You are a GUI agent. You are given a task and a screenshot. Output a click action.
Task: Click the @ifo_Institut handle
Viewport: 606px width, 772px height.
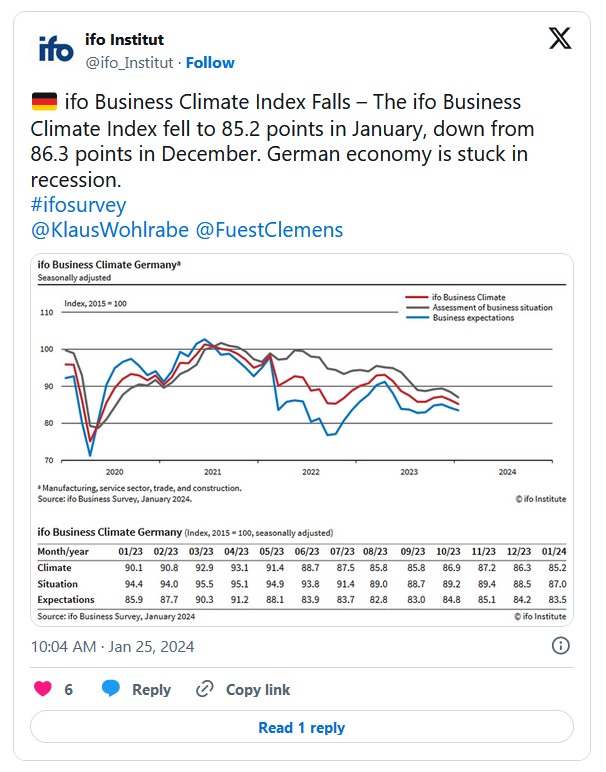[129, 62]
